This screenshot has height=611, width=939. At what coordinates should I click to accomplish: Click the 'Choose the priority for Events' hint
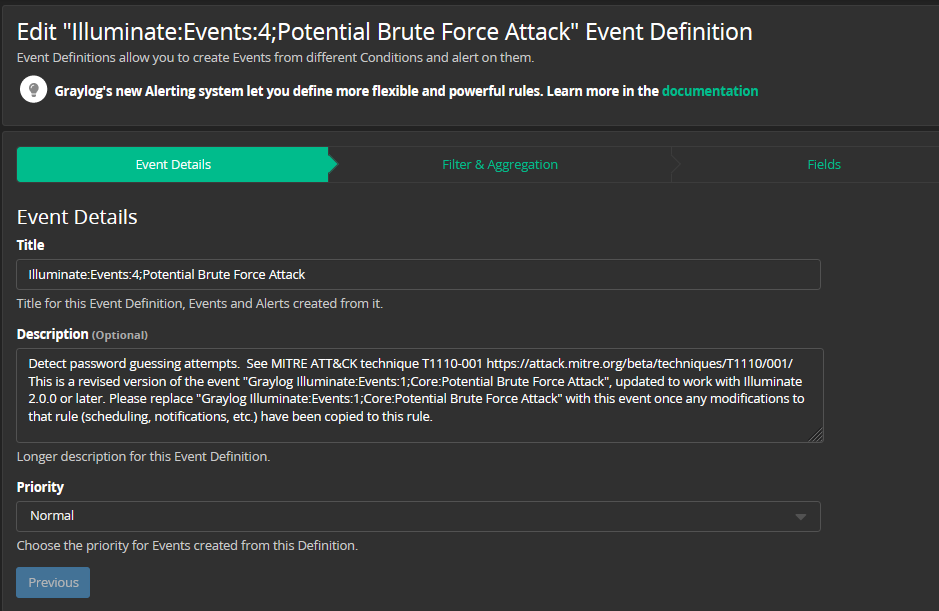[x=187, y=546]
